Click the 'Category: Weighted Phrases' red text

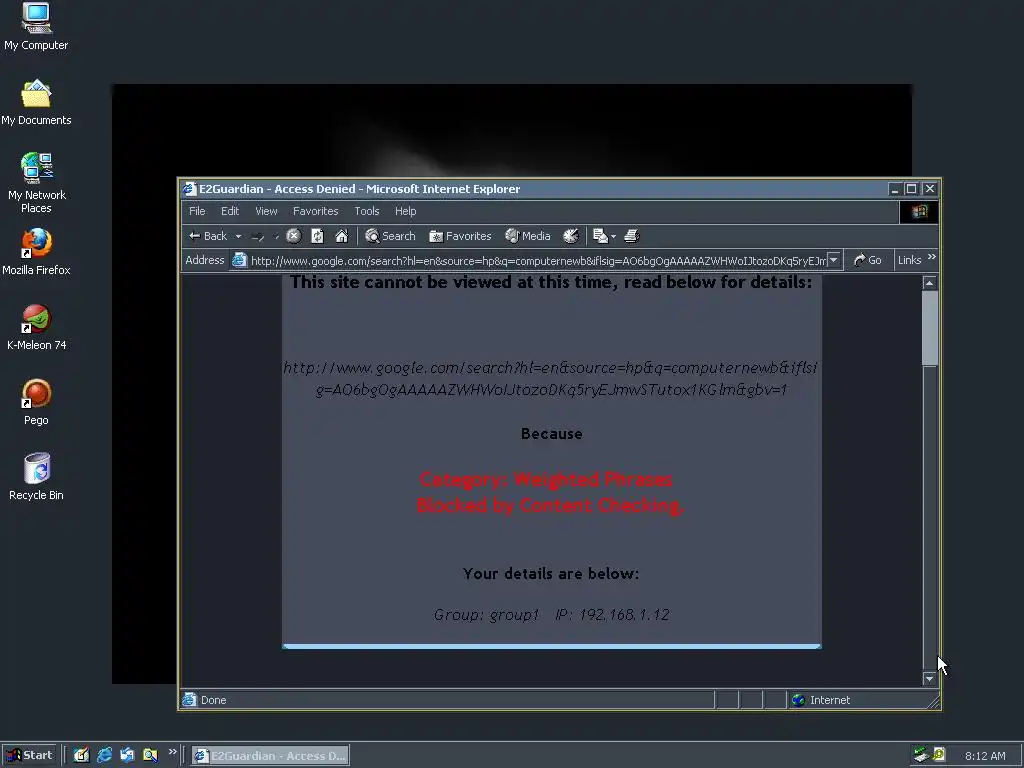[546, 479]
